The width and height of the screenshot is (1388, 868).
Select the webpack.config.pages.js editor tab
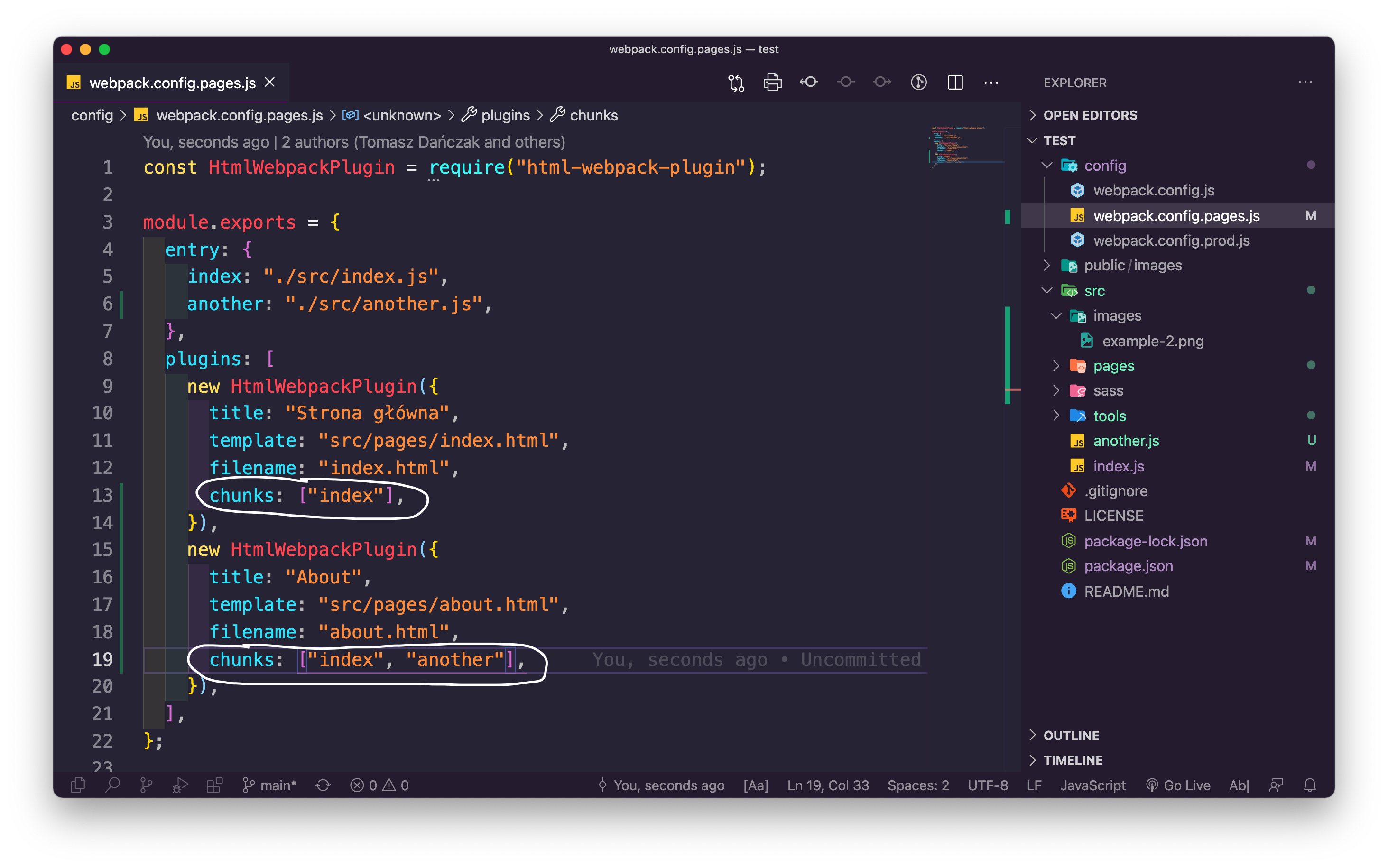coord(171,83)
